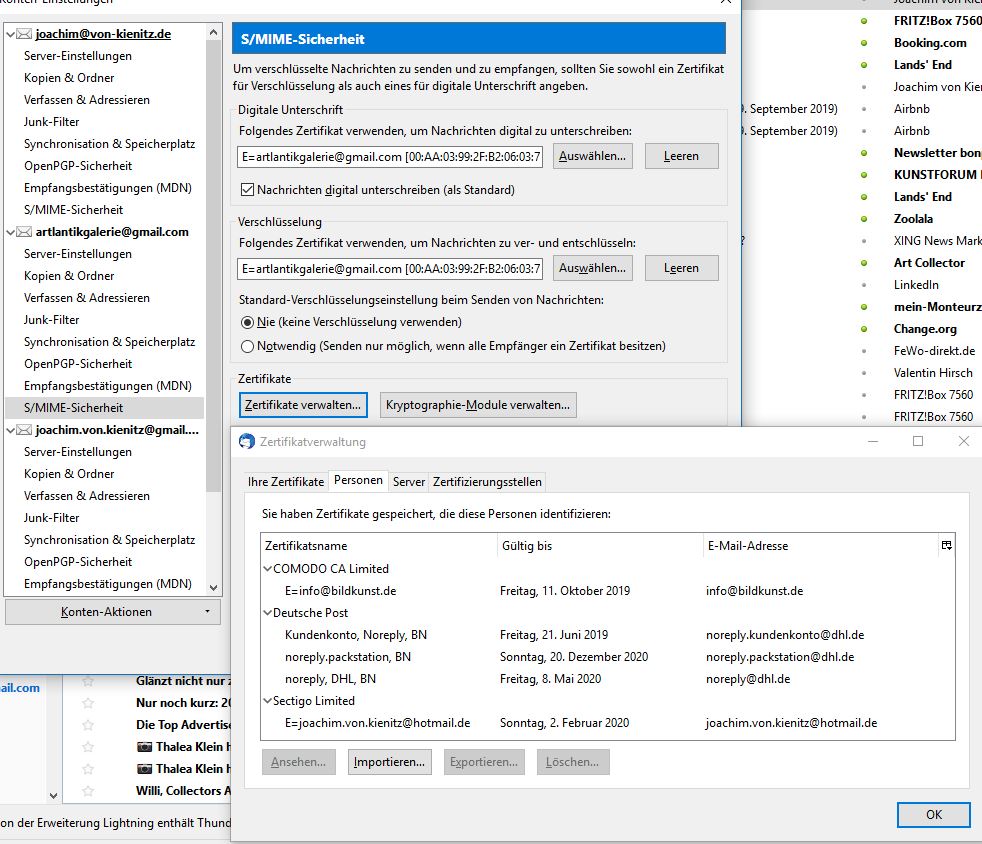Click the Thunderbird icon in Zertifikatverwaltung title bar
Viewport: 982px width, 844px height.
(x=247, y=441)
